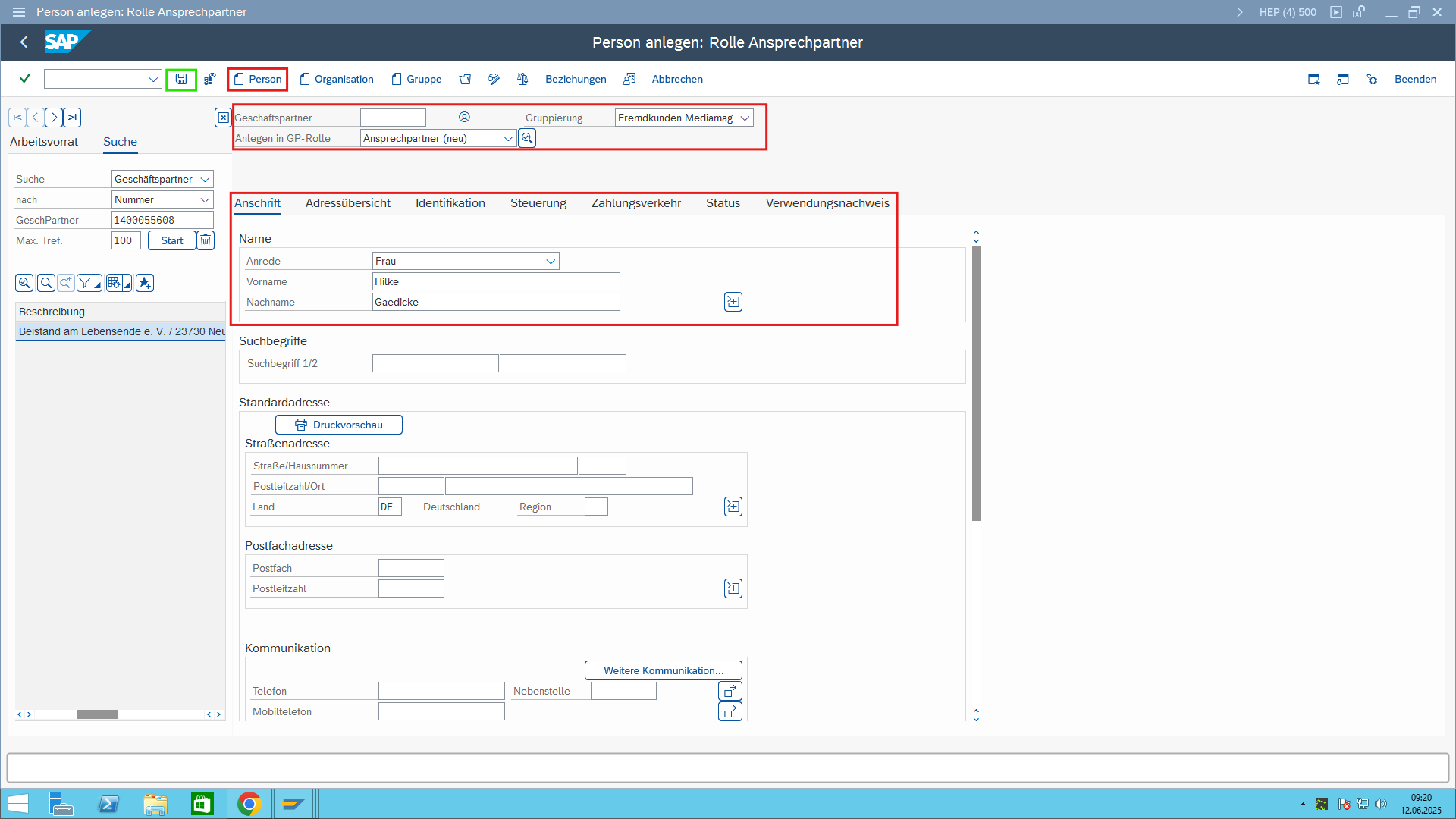The height and width of the screenshot is (819, 1456).
Task: Click the Mobiltelefon additional numbers icon
Action: pyautogui.click(x=730, y=711)
